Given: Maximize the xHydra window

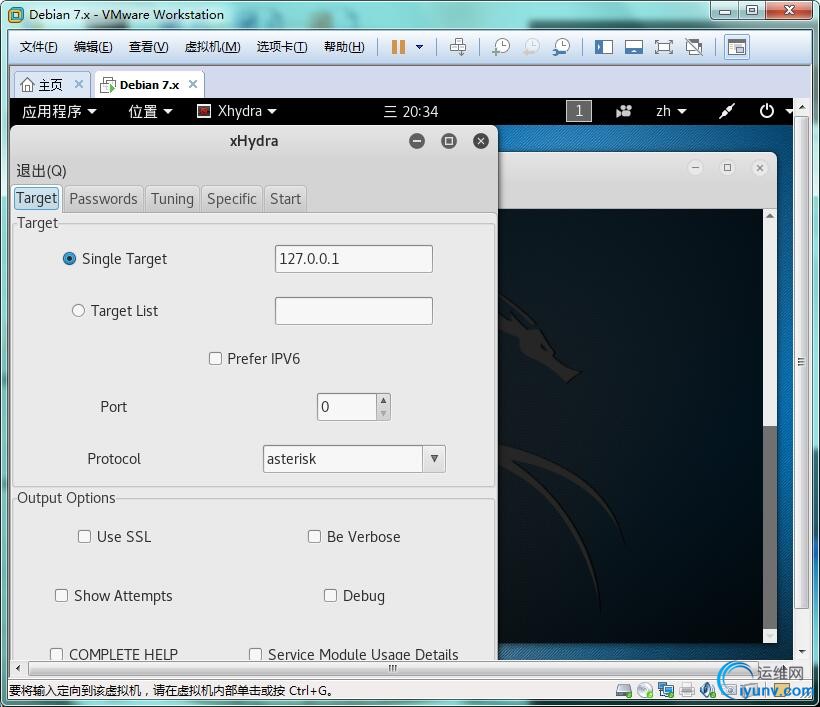Looking at the screenshot, I should [449, 141].
